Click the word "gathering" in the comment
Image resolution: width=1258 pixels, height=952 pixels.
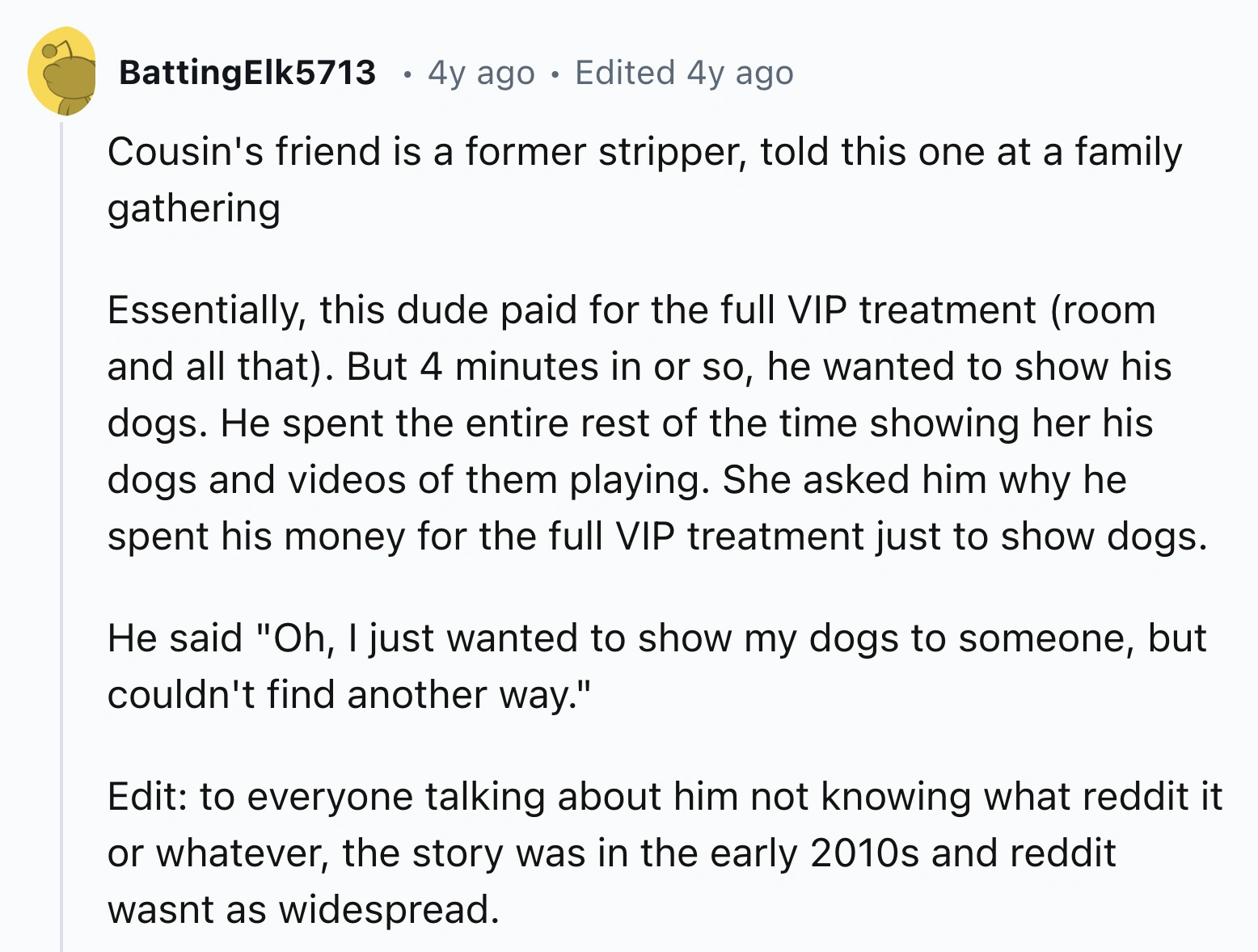tap(194, 209)
